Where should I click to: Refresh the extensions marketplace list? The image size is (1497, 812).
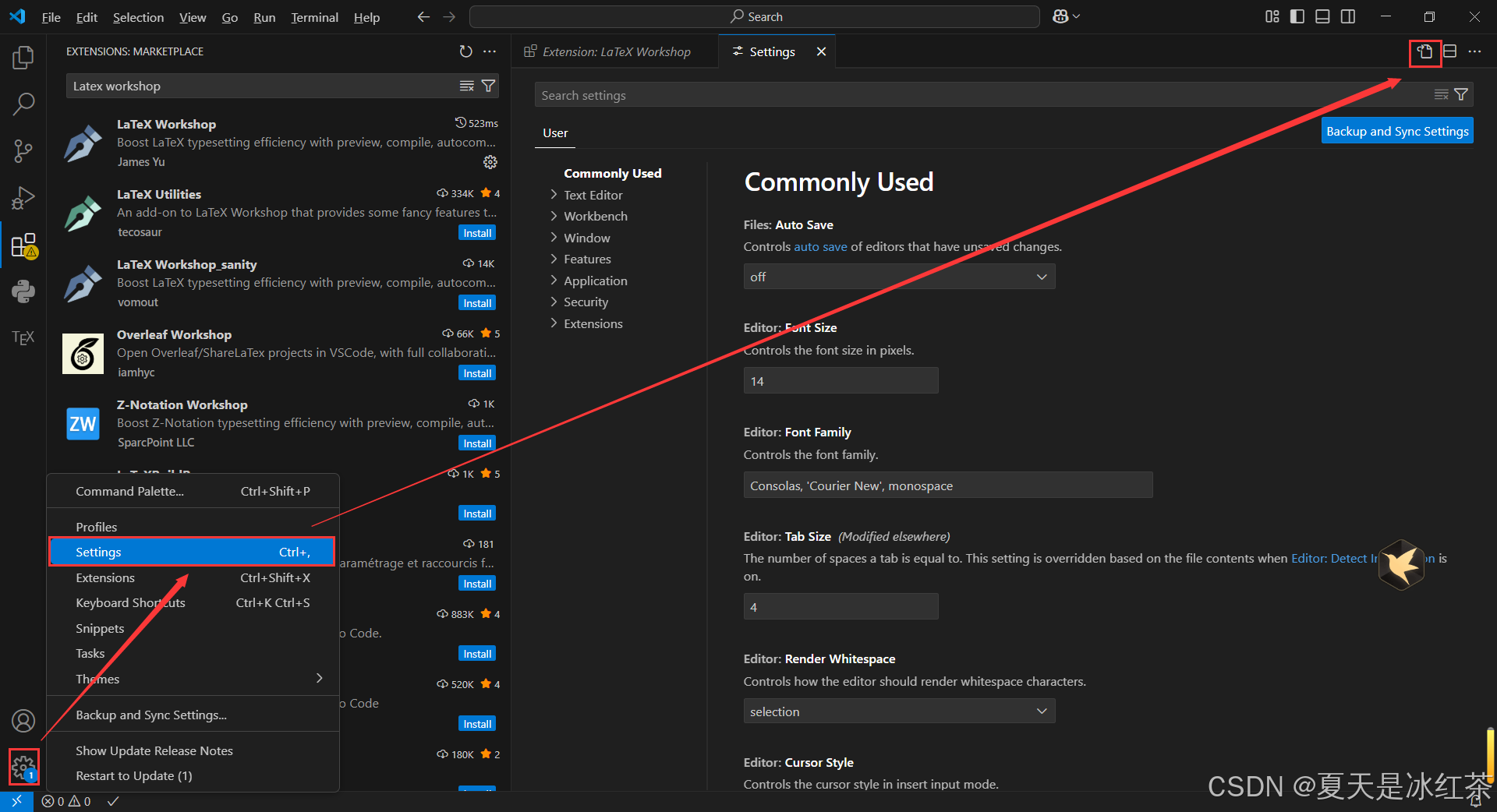[465, 51]
